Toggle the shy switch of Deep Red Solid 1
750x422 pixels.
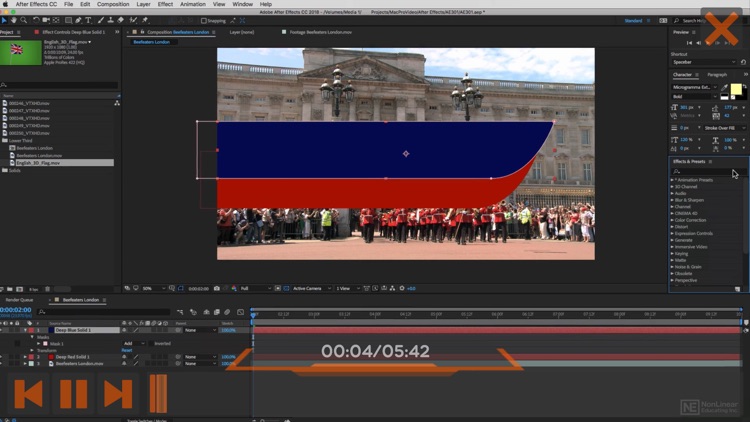[124, 357]
